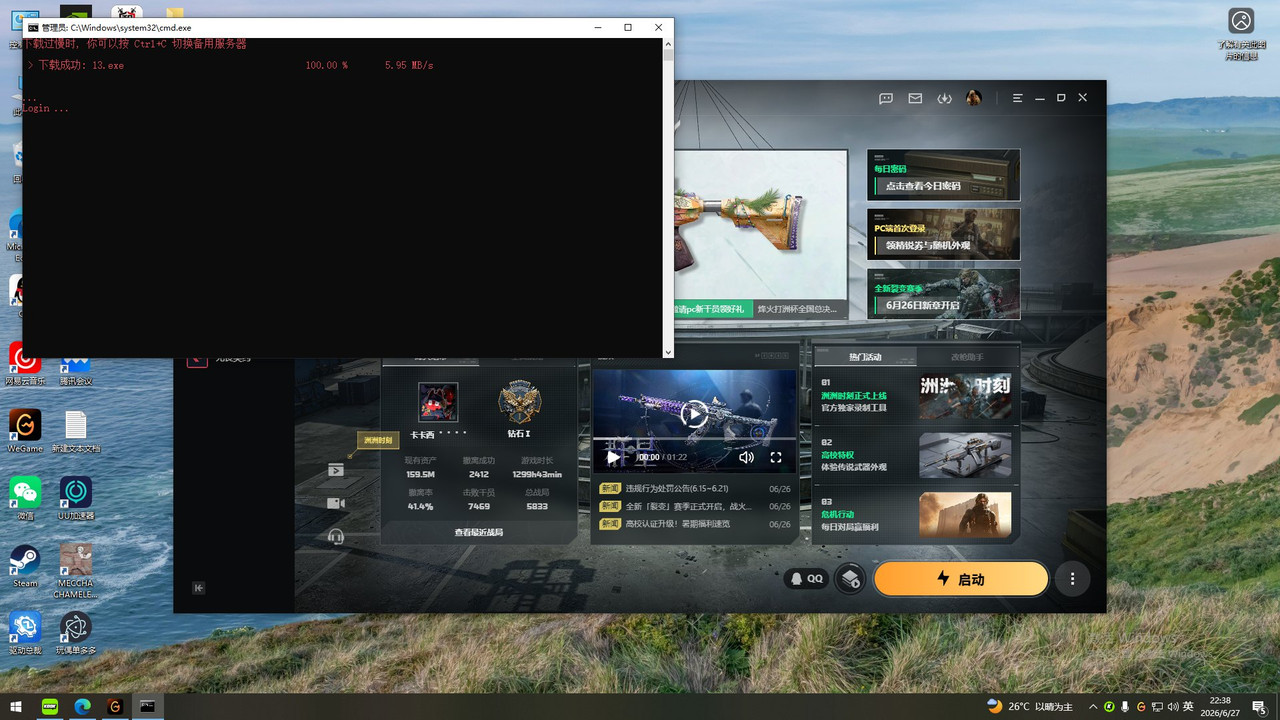Click Microsoft Edge on taskbar
The width and height of the screenshot is (1280, 720).
coord(82,706)
